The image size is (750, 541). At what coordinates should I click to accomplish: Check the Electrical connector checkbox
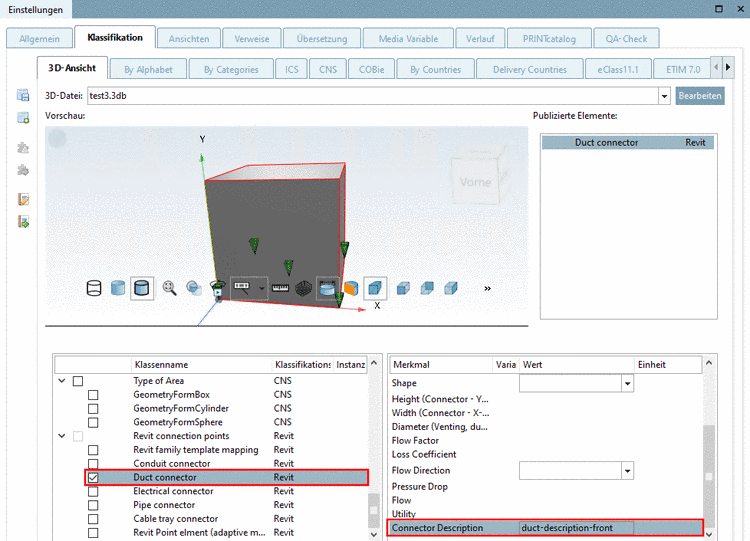tap(93, 491)
